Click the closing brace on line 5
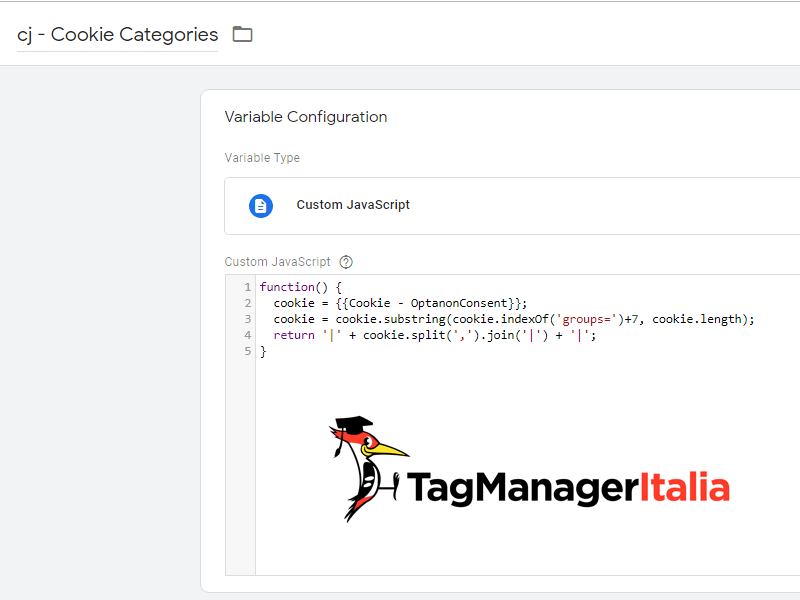 pyautogui.click(x=263, y=351)
